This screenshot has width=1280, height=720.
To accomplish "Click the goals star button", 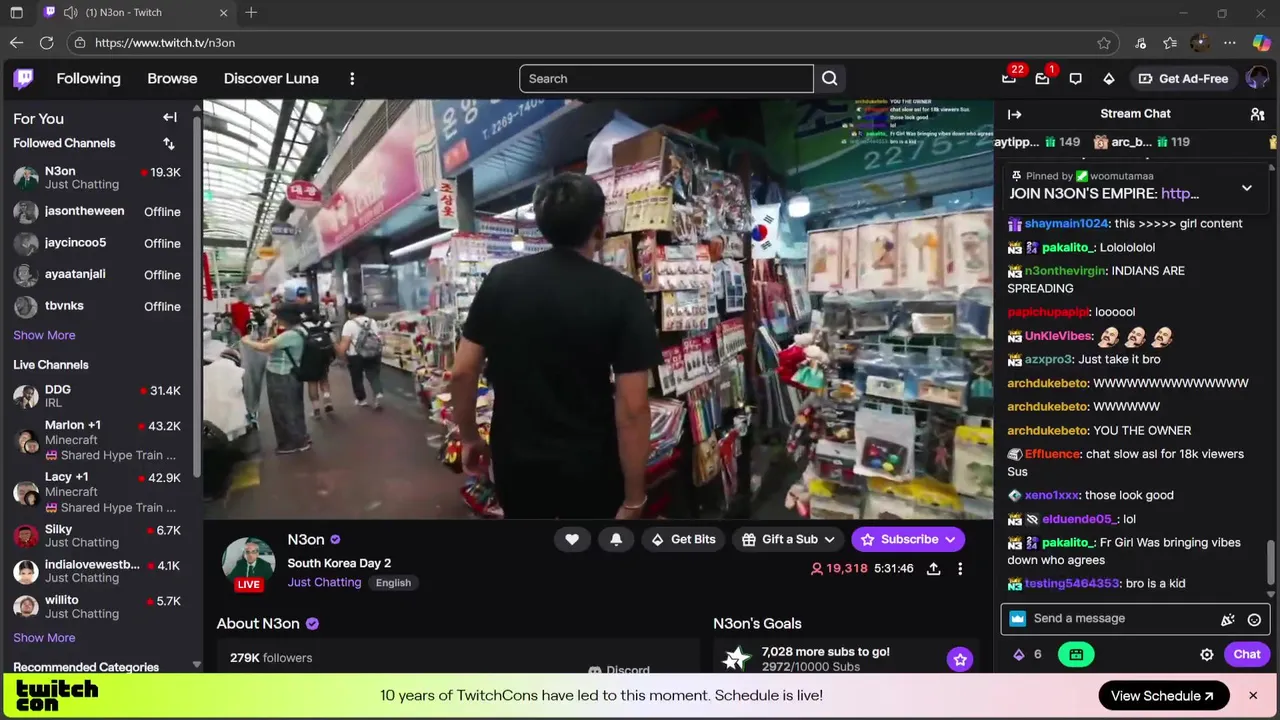I will 960,659.
